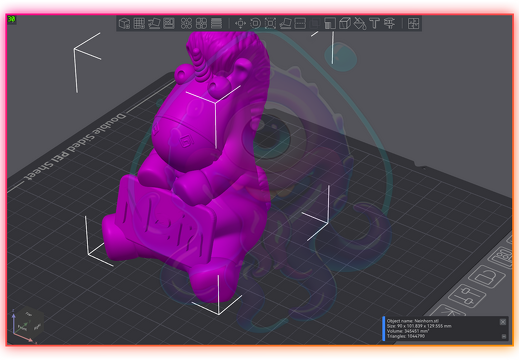Collapse the object info notification

coord(504,337)
